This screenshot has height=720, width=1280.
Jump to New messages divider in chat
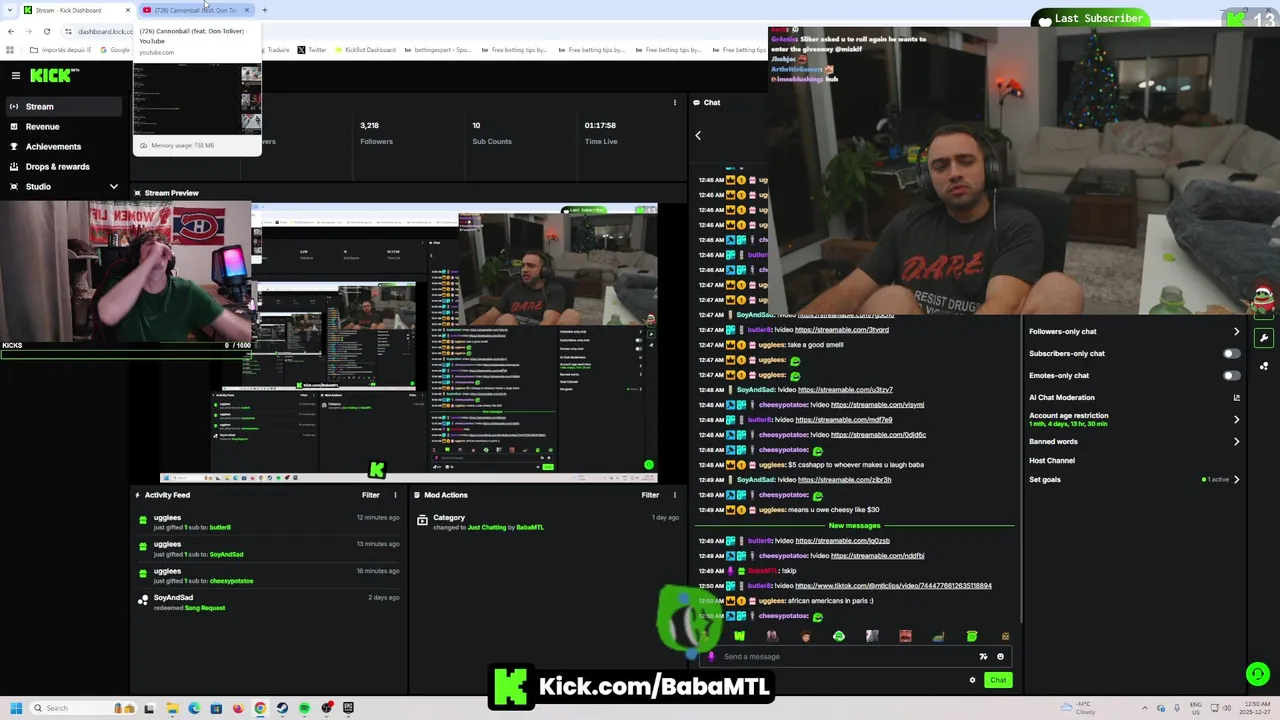854,525
